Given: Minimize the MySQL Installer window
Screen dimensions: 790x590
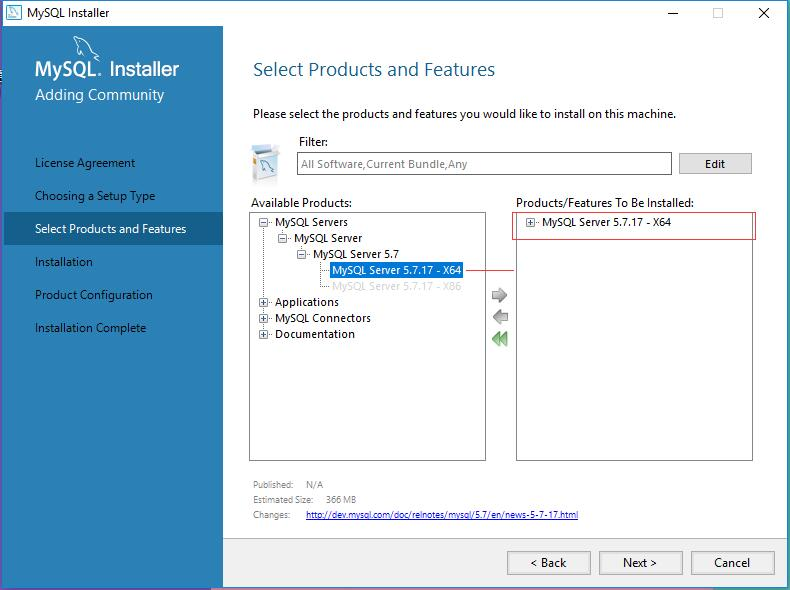Looking at the screenshot, I should tap(673, 13).
